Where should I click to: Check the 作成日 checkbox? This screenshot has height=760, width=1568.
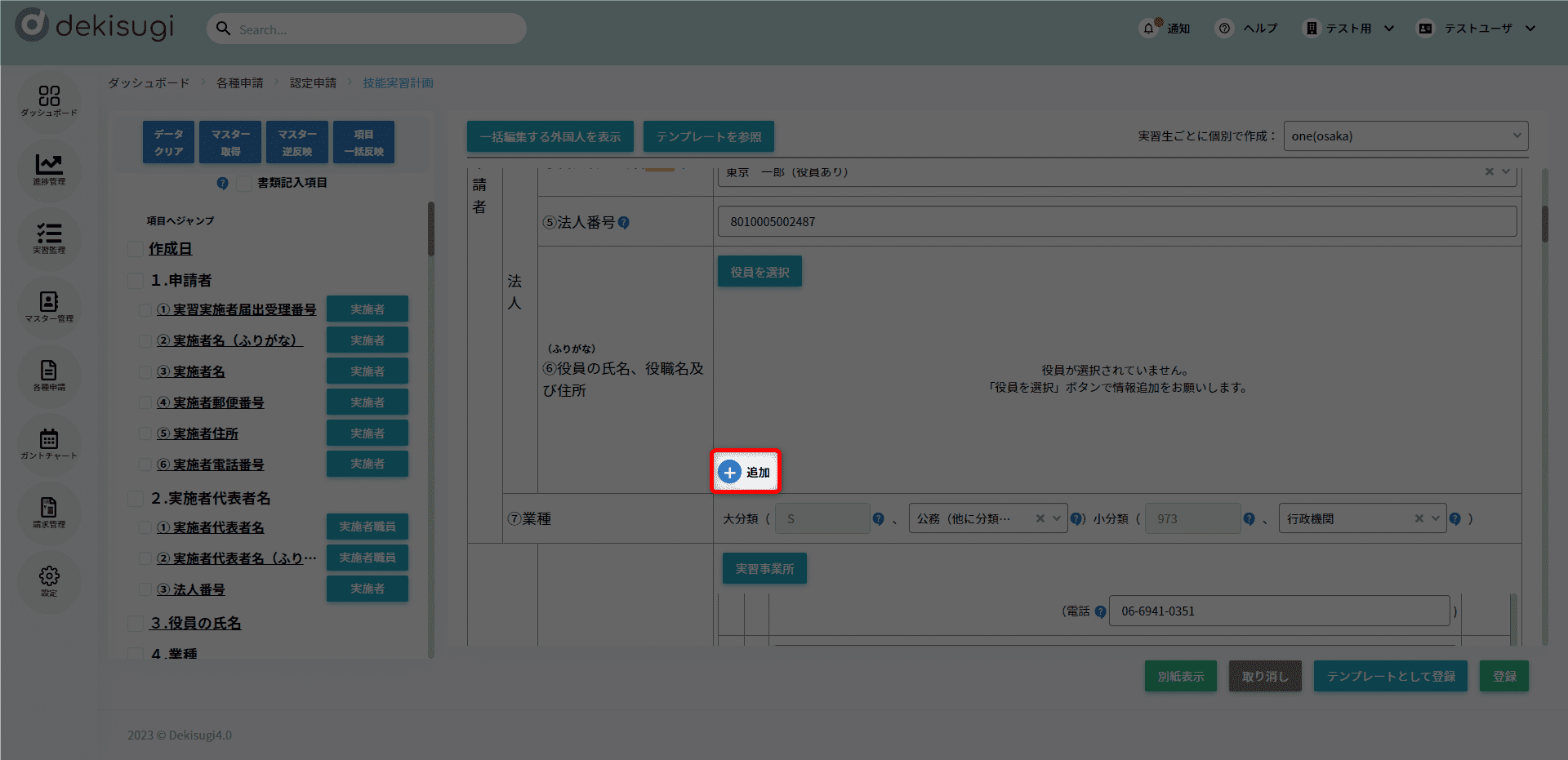[x=136, y=249]
